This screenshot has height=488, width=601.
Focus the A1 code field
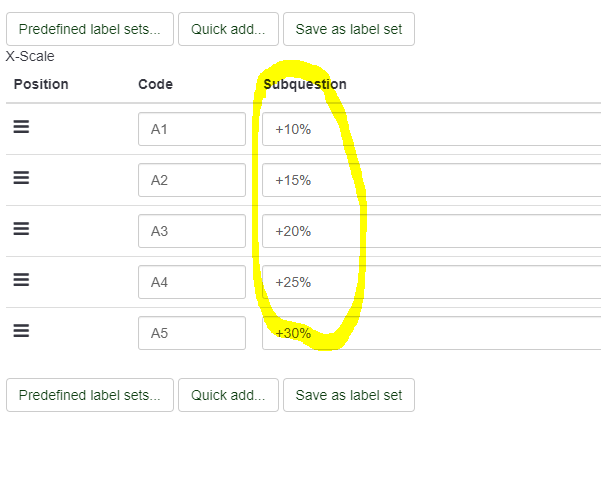[x=192, y=129]
